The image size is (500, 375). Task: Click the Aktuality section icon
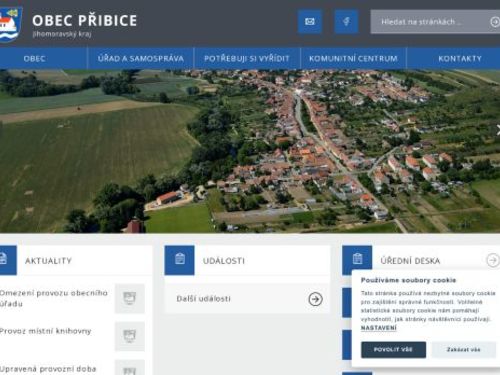[7, 260]
